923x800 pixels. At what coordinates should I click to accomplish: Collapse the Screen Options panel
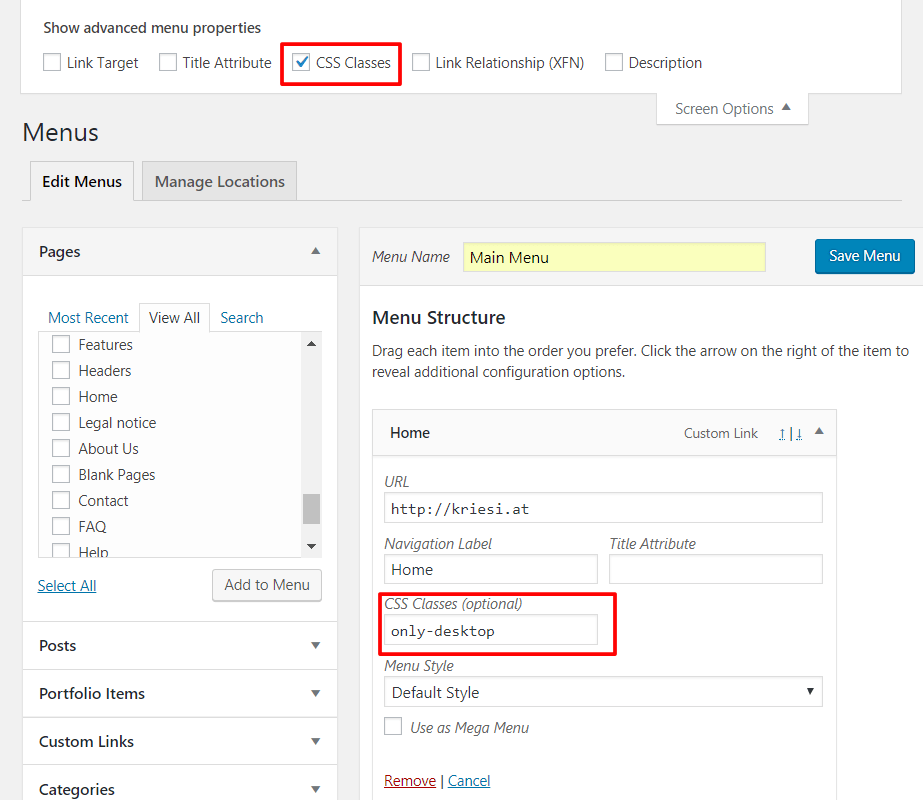coord(732,109)
